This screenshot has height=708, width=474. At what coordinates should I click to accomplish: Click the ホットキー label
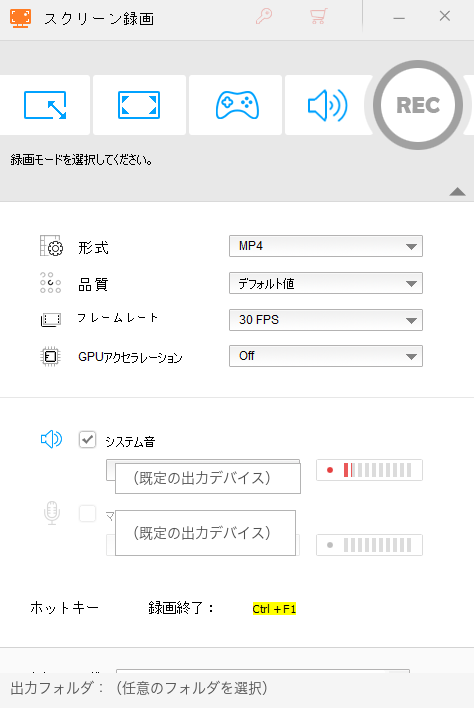click(x=65, y=608)
